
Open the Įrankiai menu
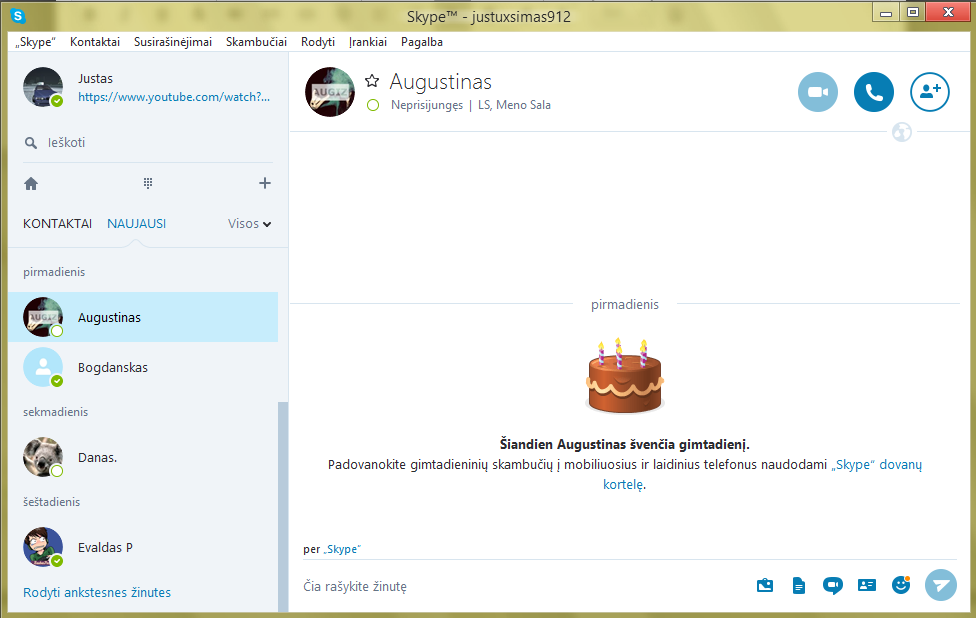[x=368, y=42]
